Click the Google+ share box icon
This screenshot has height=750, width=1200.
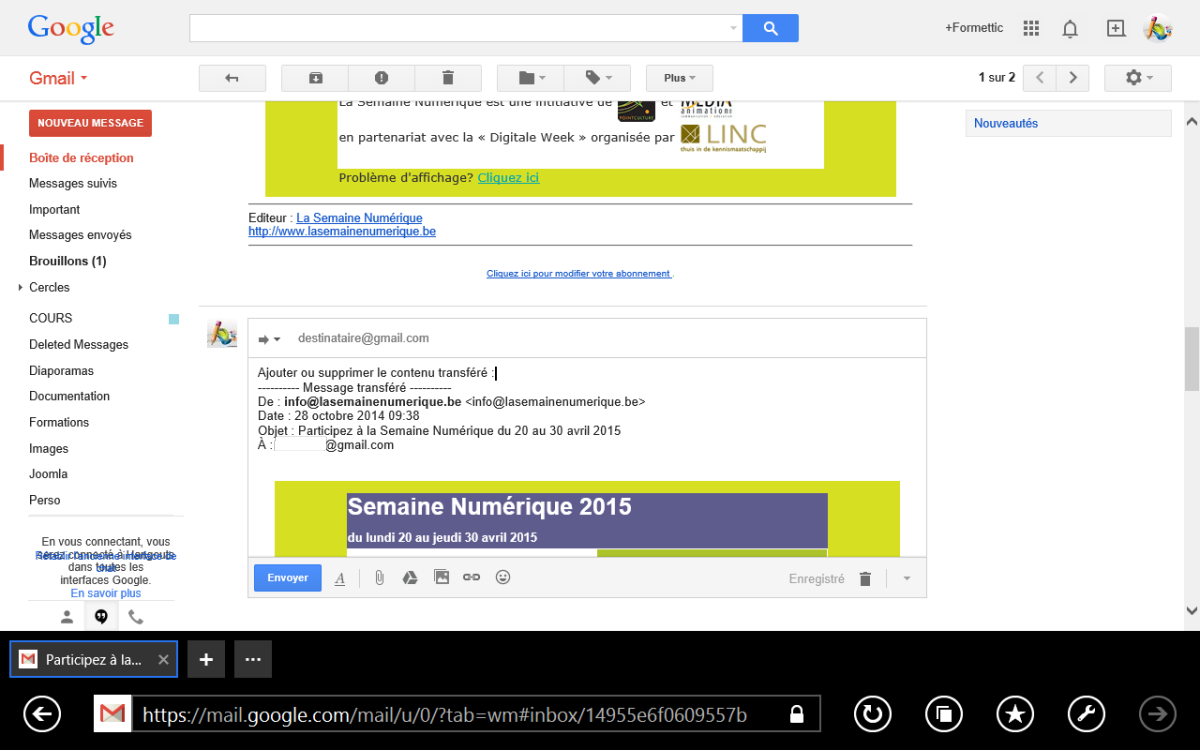click(1116, 28)
